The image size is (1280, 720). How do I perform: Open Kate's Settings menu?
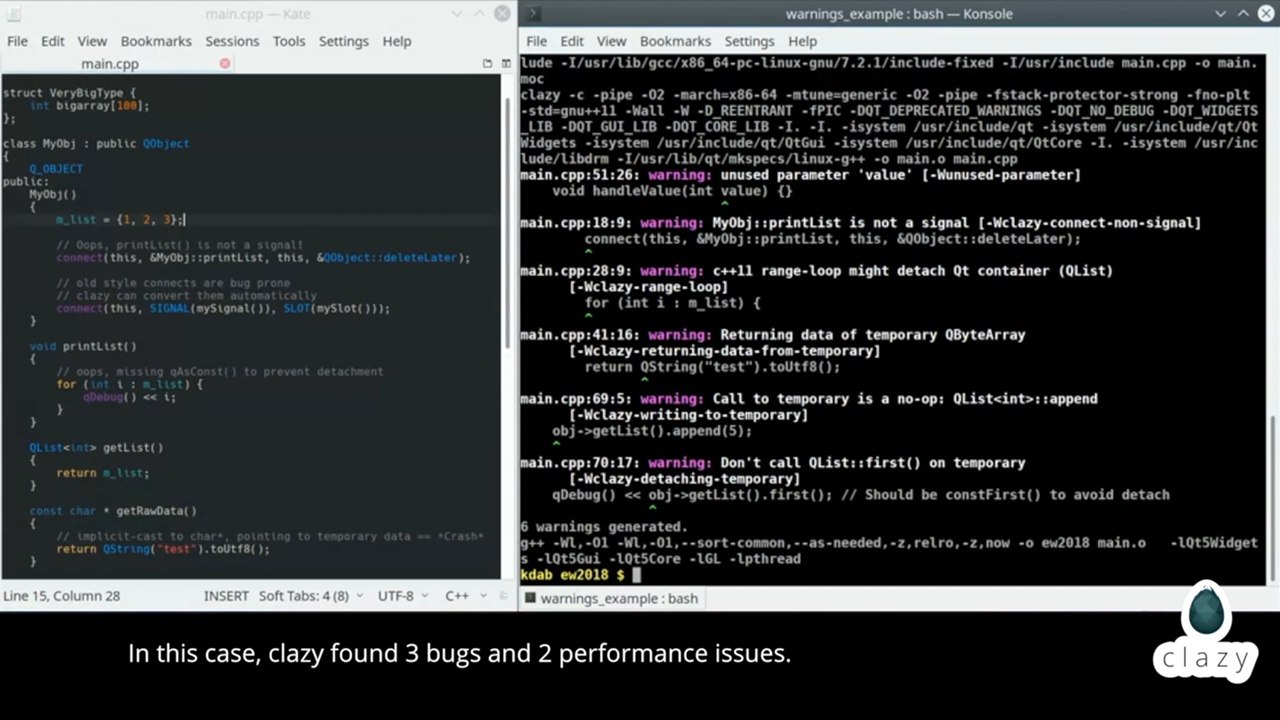pos(344,41)
